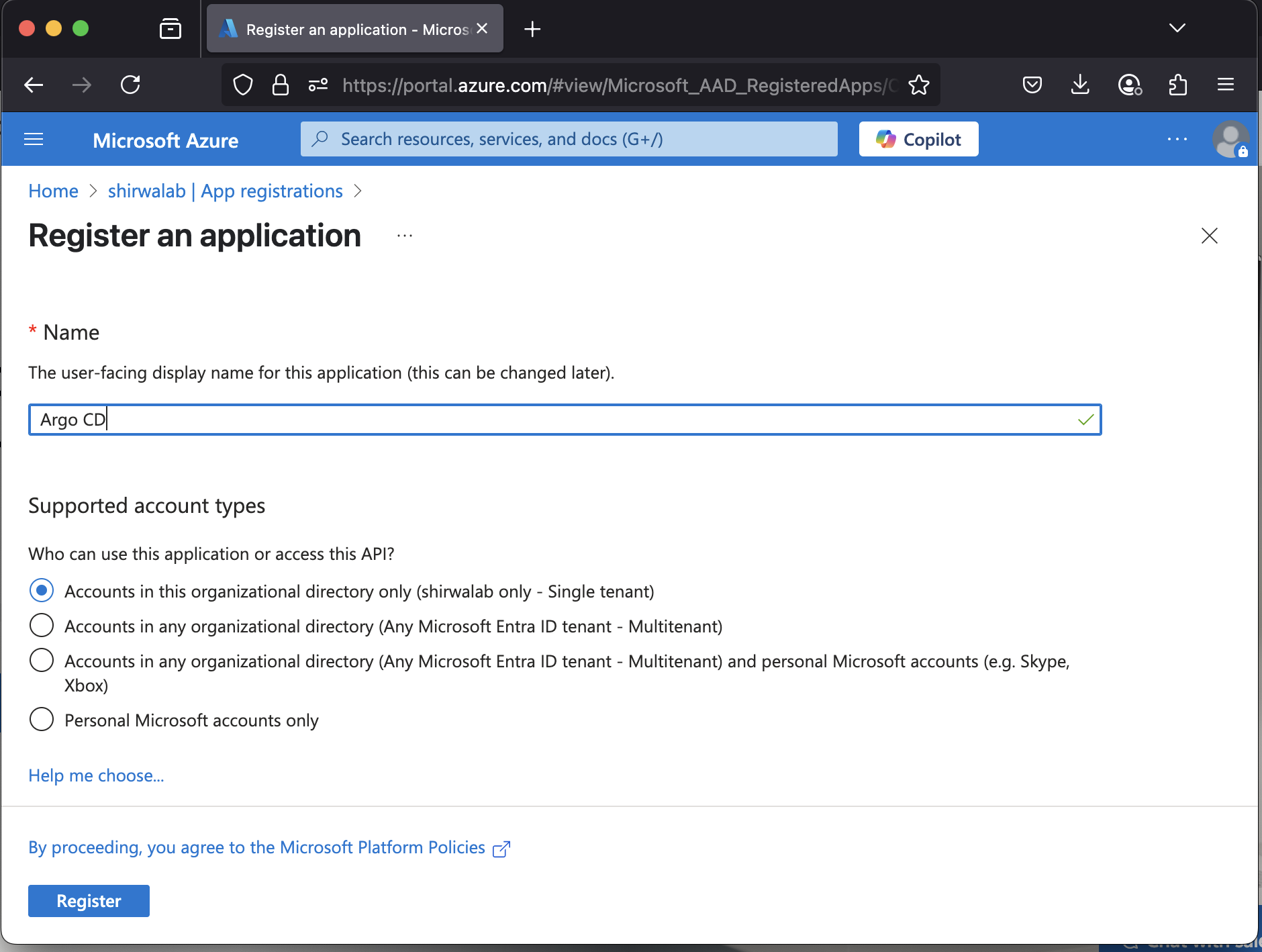Open the user account avatar menu
Image resolution: width=1262 pixels, height=952 pixels.
coord(1230,140)
